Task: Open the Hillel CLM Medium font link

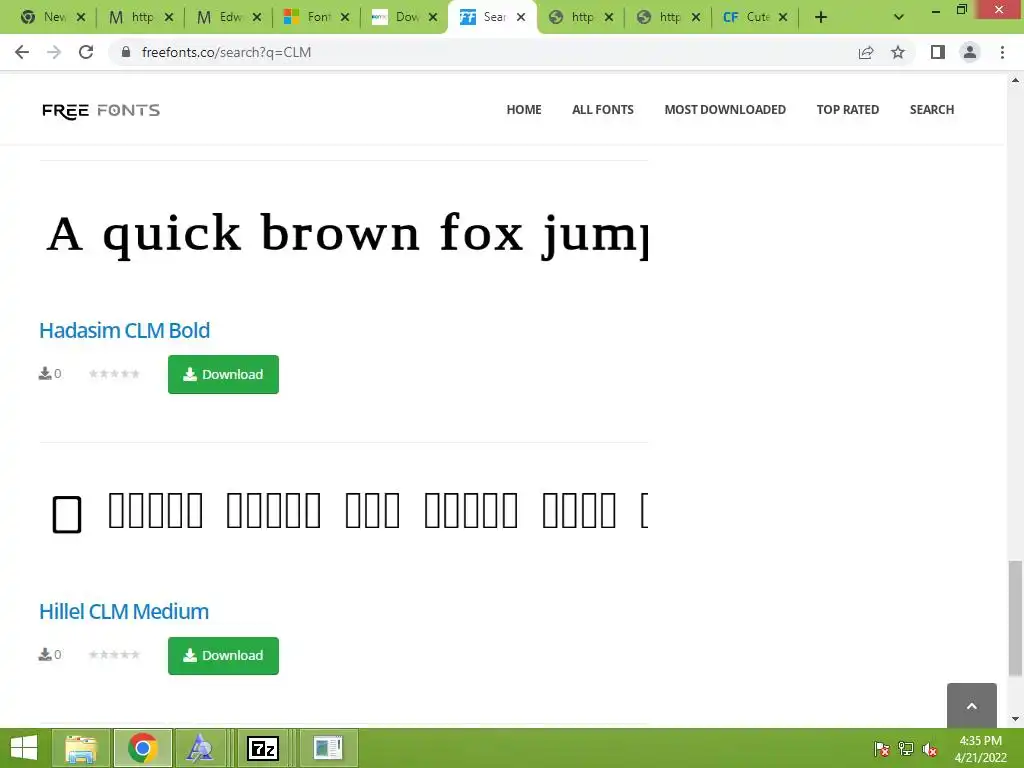Action: (x=124, y=612)
